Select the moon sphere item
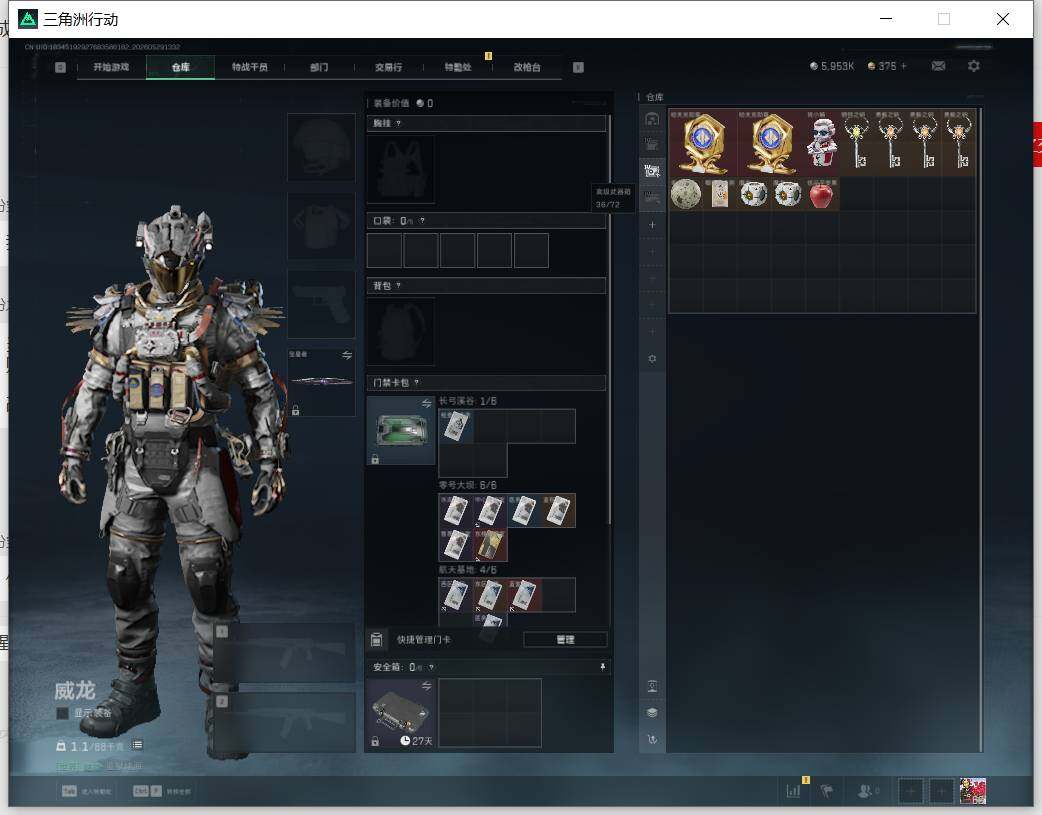Screen dimensions: 1042x815 pyautogui.click(x=686, y=194)
